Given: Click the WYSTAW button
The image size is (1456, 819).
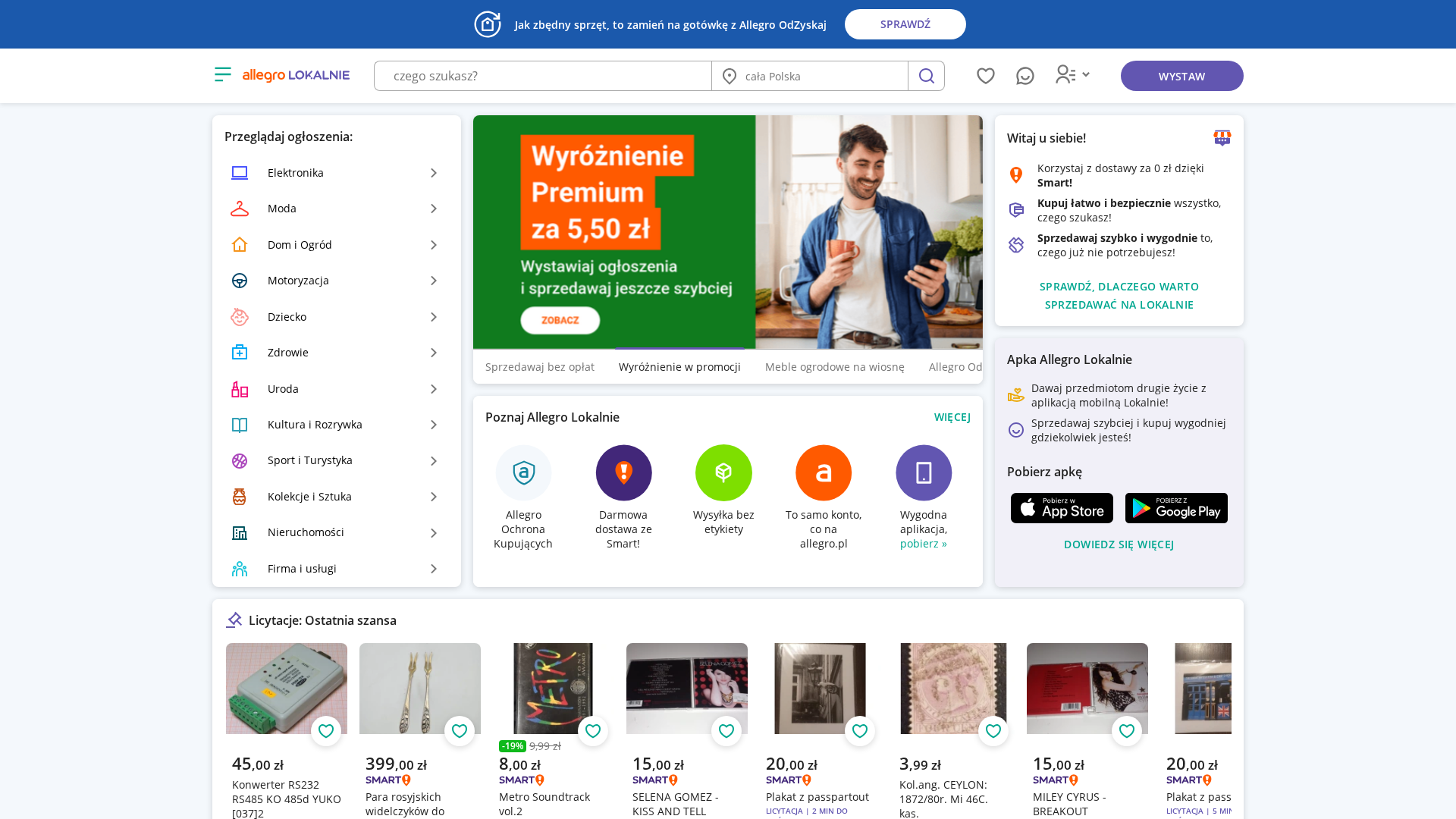Looking at the screenshot, I should coord(1182,76).
